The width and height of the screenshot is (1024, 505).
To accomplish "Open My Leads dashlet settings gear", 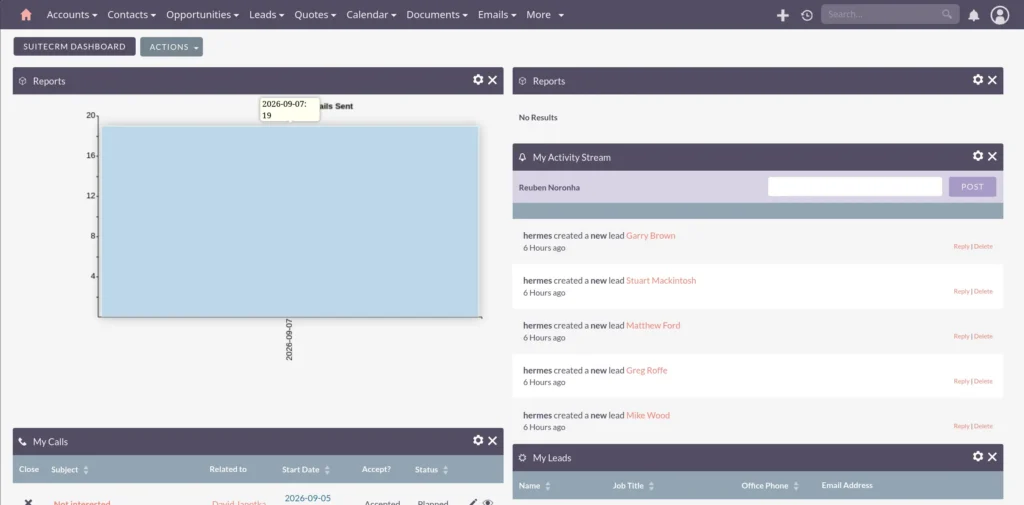I will click(978, 457).
